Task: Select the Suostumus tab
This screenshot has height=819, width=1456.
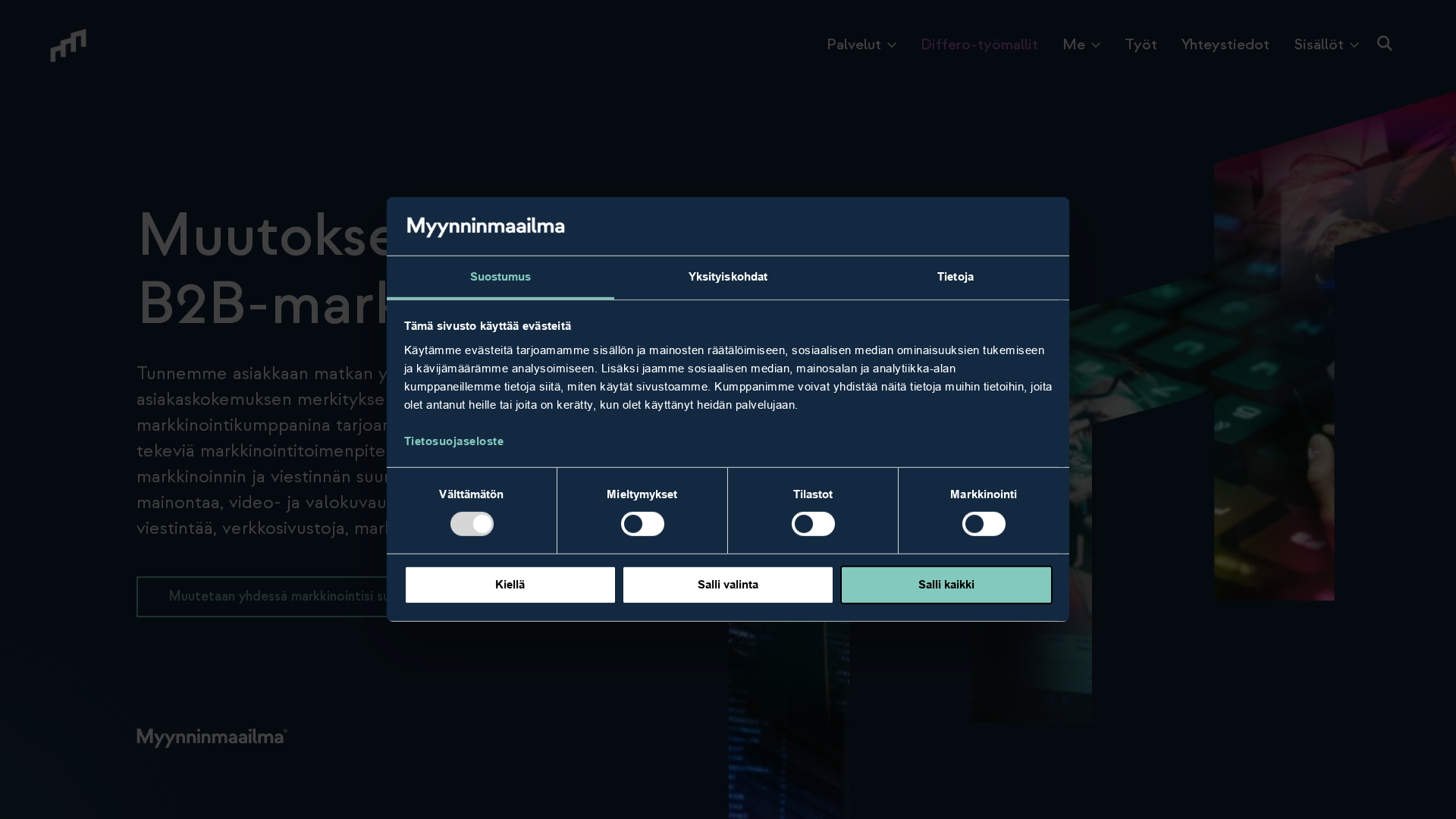Action: 500,277
